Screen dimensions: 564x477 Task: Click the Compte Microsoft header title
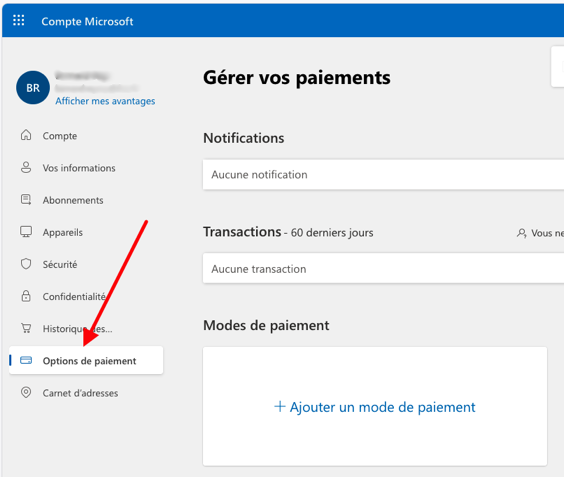click(x=87, y=22)
